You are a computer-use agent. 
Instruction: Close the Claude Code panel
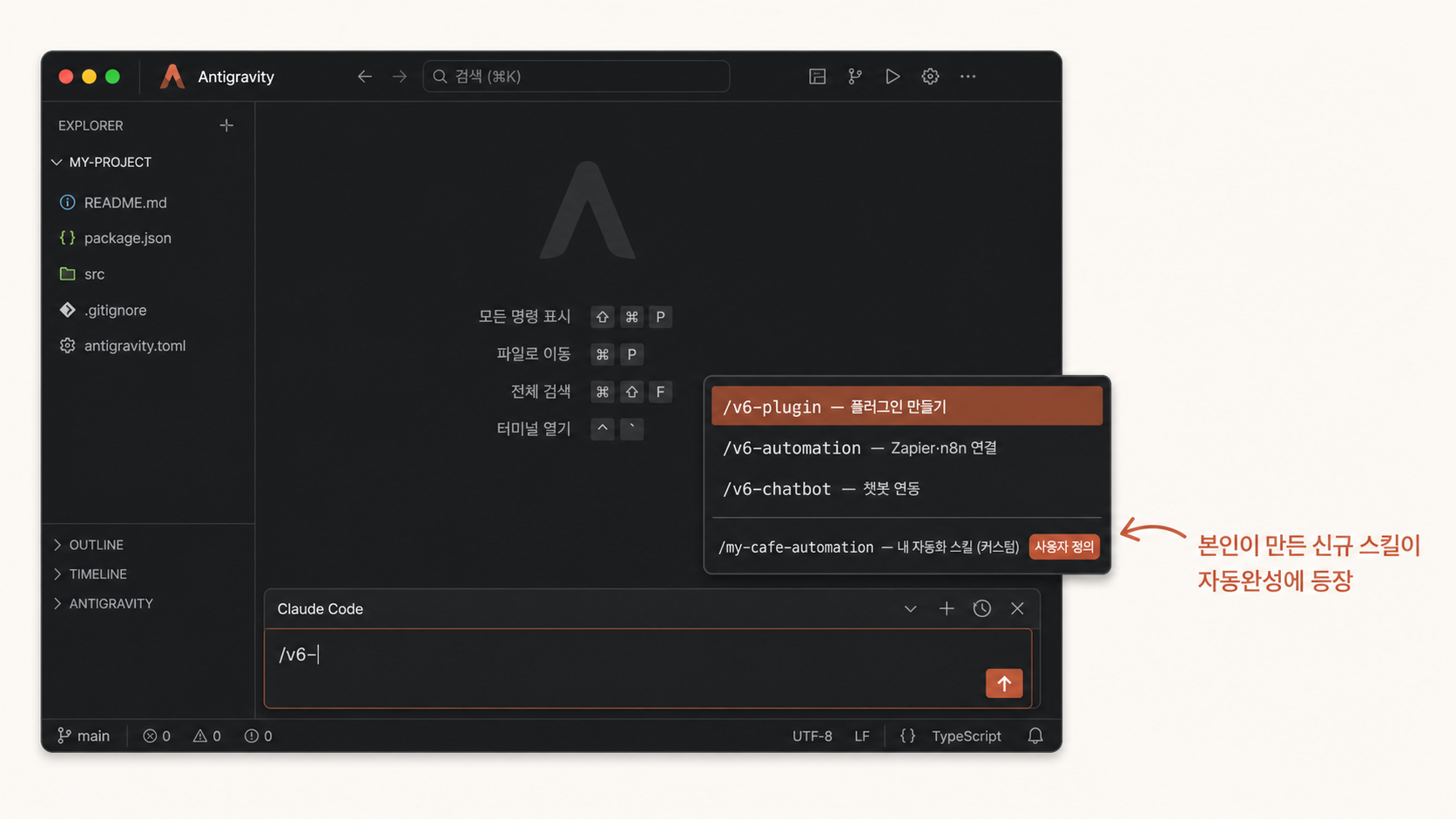click(1017, 608)
